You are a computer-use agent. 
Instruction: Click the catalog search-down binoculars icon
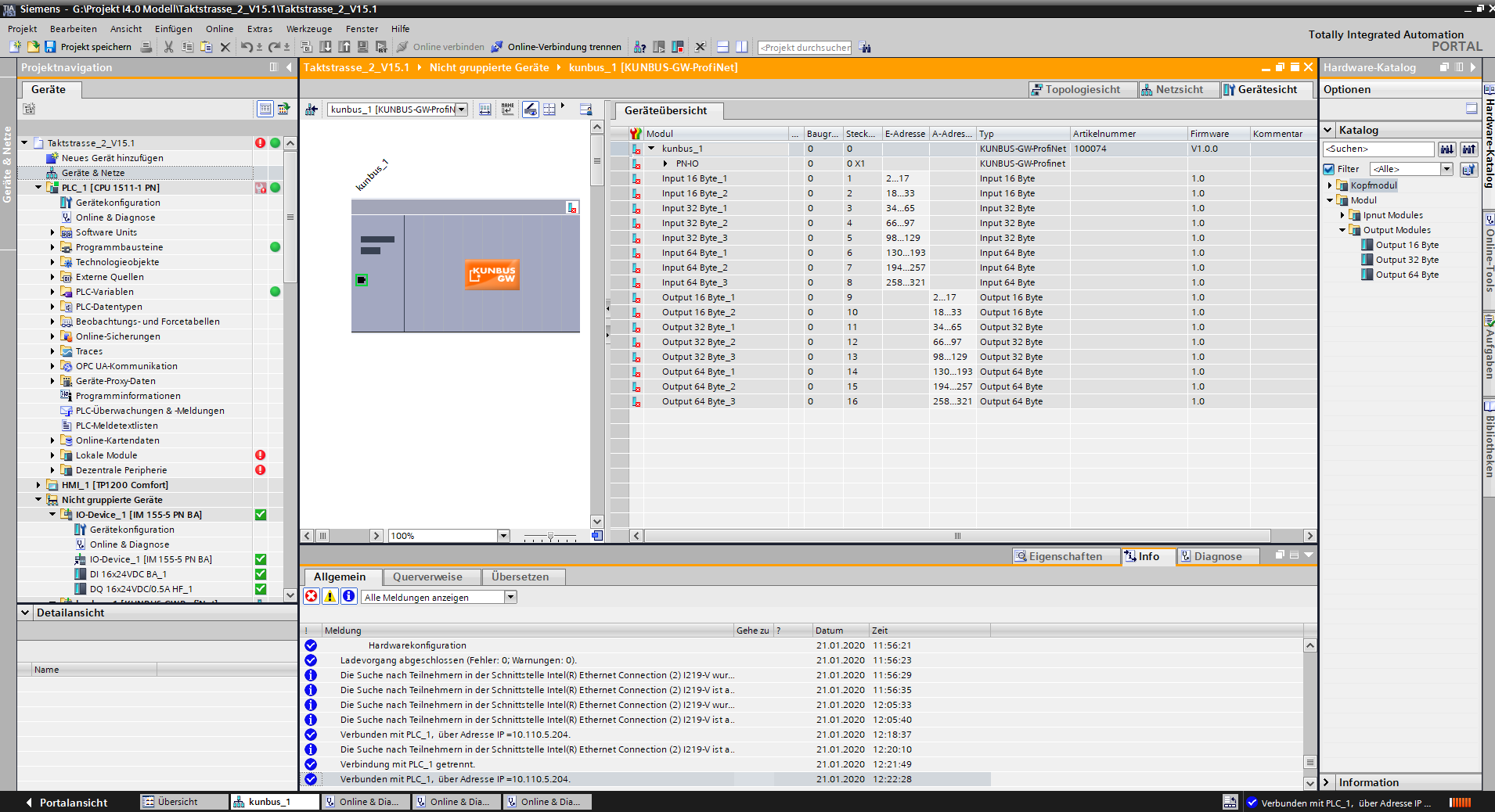[x=1446, y=149]
